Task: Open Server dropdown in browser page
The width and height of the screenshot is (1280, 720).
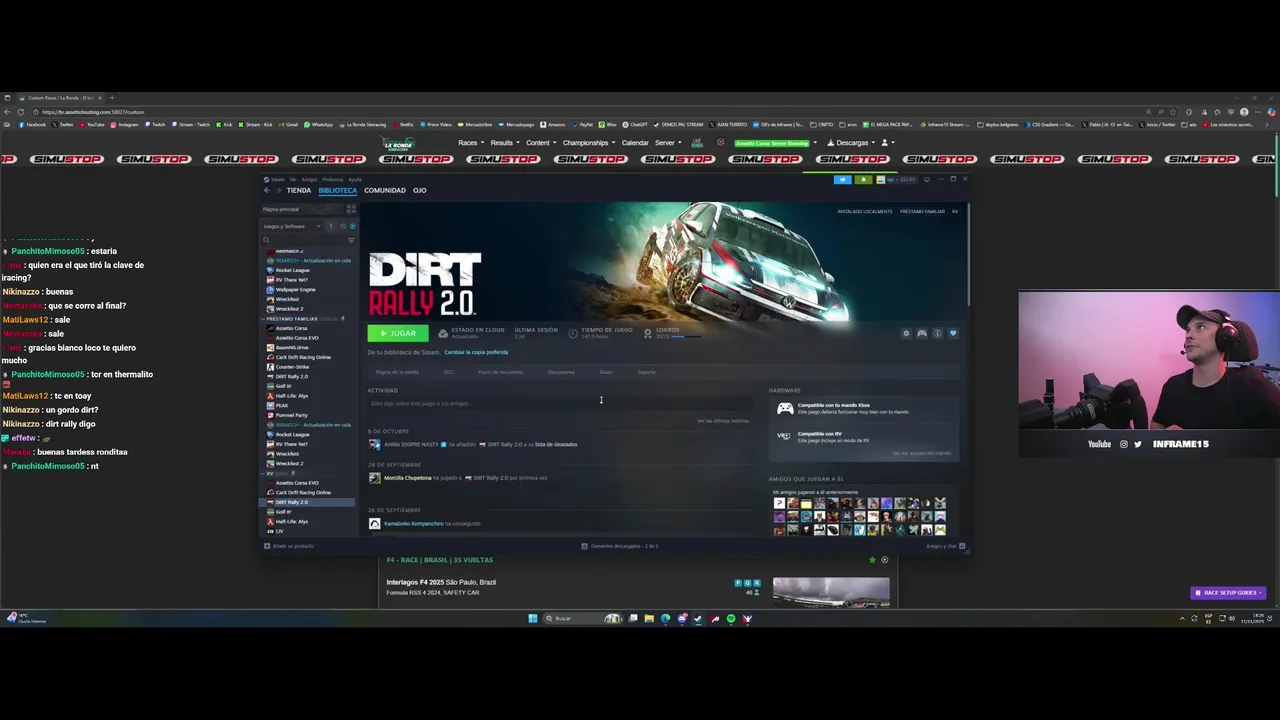Action: pyautogui.click(x=667, y=143)
